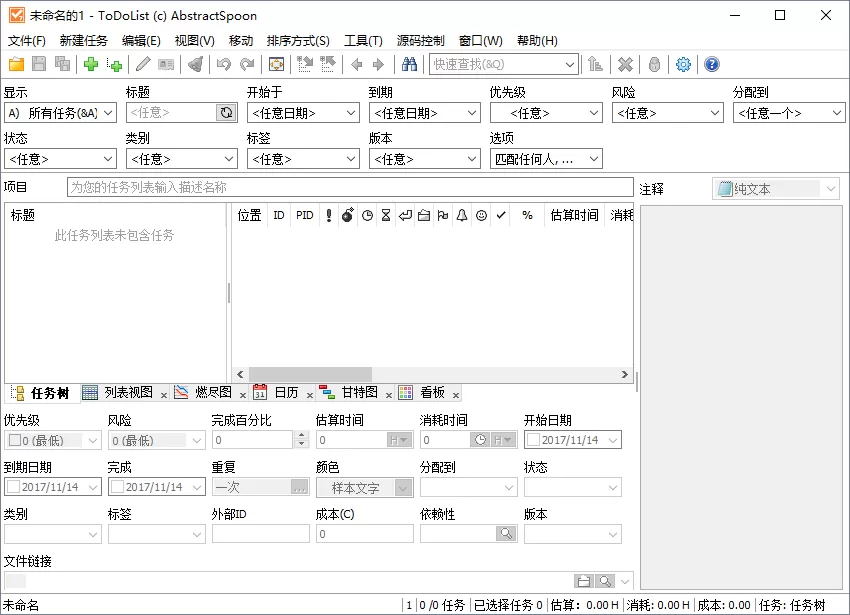
Task: Open the preferences gear icon
Action: [682, 64]
